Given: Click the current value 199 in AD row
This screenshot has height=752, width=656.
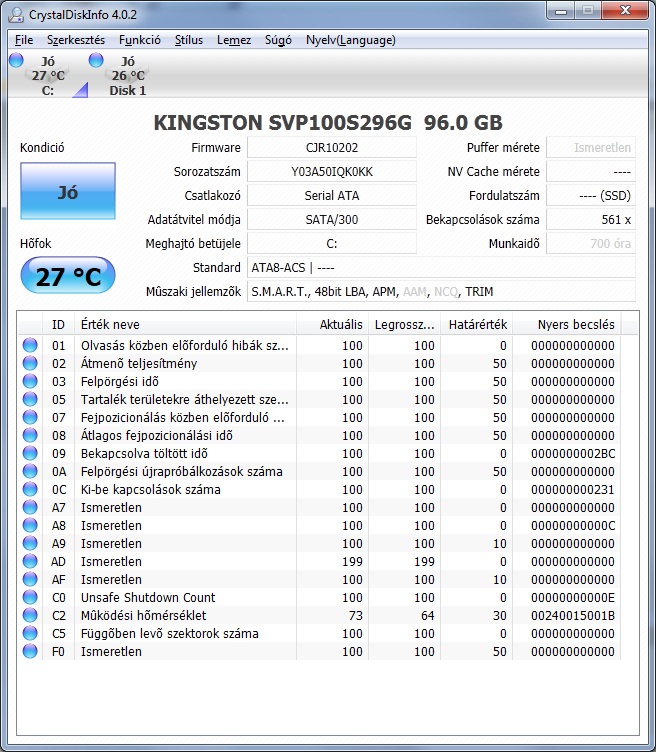Looking at the screenshot, I should coord(352,561).
